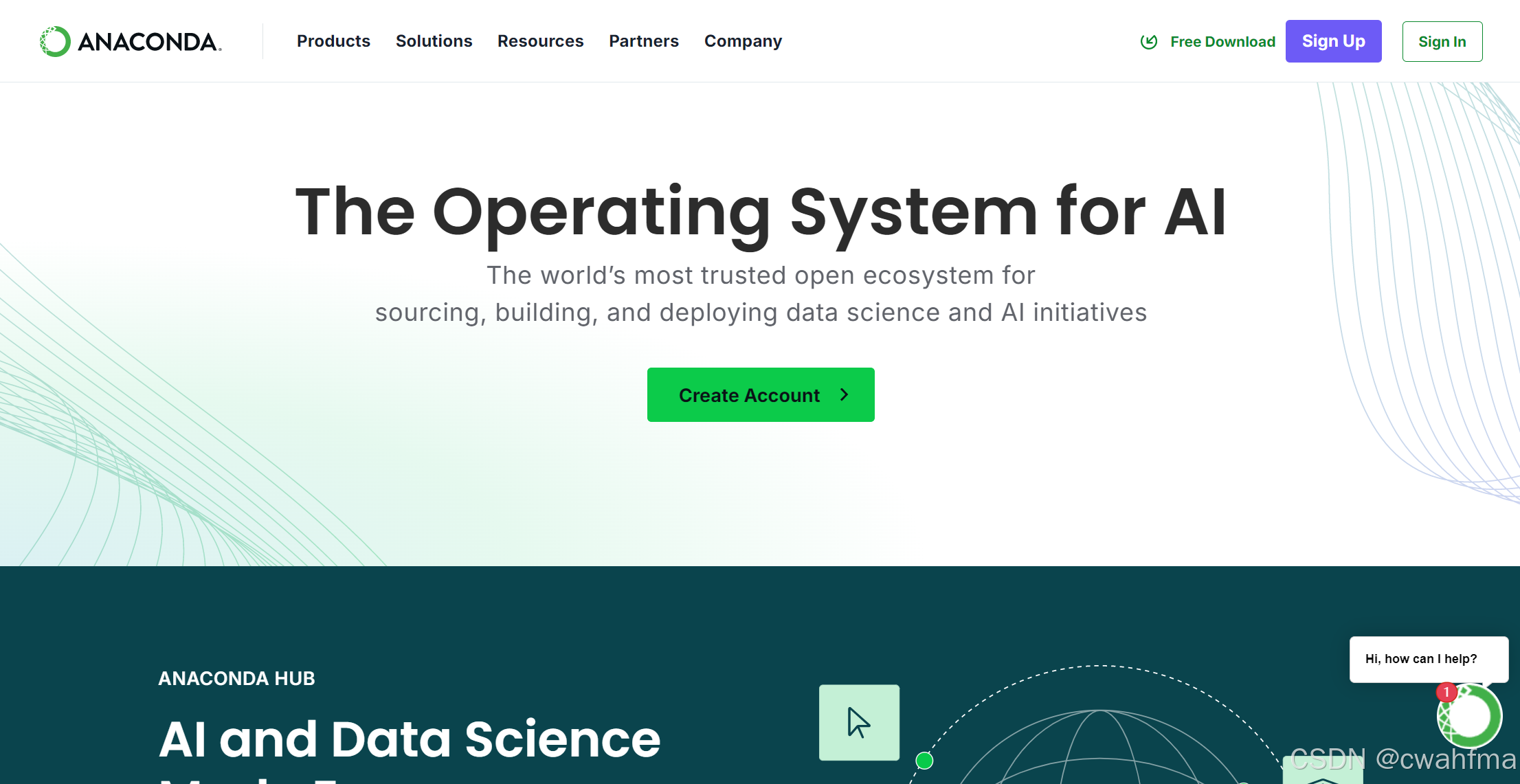
Task: Open the Company menu item
Action: click(743, 41)
